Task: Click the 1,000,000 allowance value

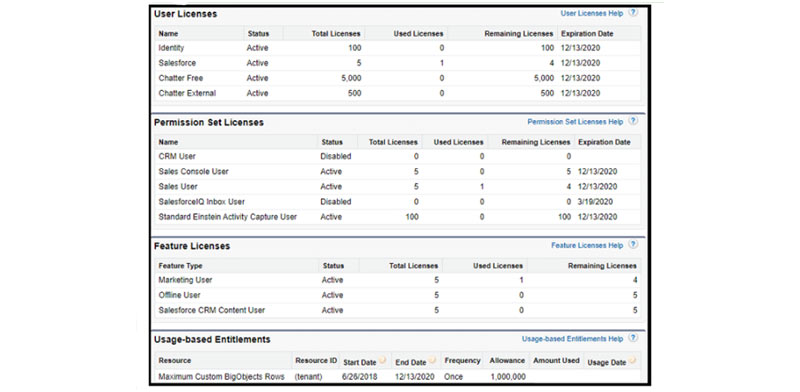Action: pyautogui.click(x=508, y=377)
